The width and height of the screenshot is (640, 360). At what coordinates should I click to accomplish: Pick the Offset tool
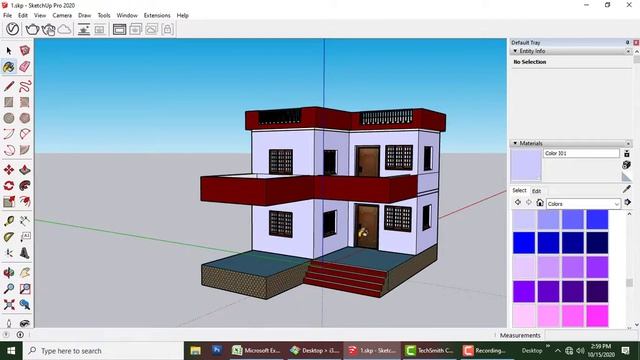tap(25, 201)
